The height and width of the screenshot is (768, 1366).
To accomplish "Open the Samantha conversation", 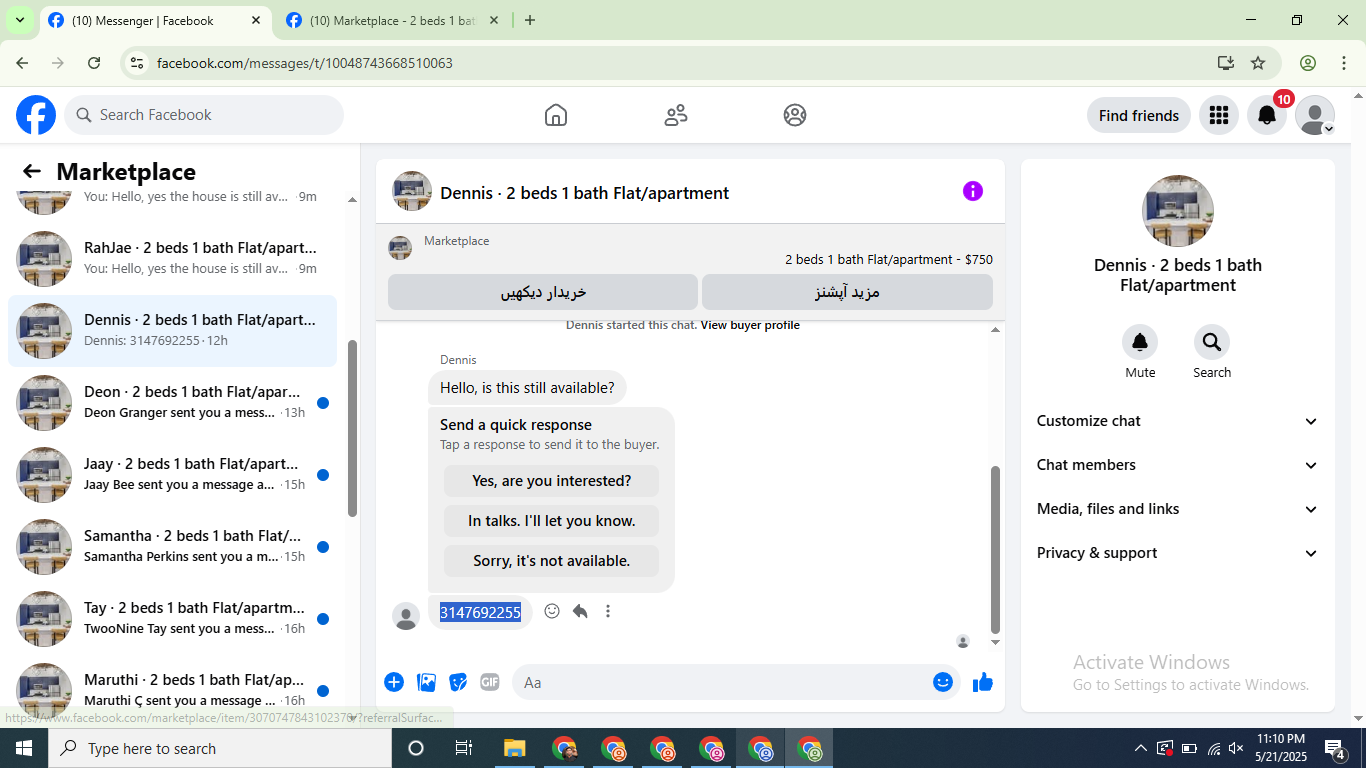I will pyautogui.click(x=172, y=547).
